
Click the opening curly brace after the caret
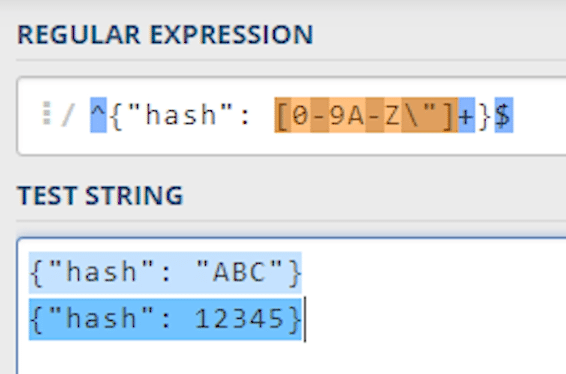[116, 116]
